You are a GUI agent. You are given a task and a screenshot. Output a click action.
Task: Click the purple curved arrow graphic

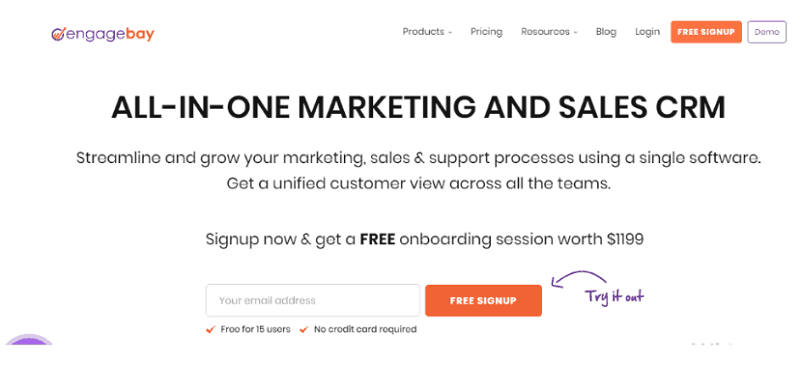[579, 279]
